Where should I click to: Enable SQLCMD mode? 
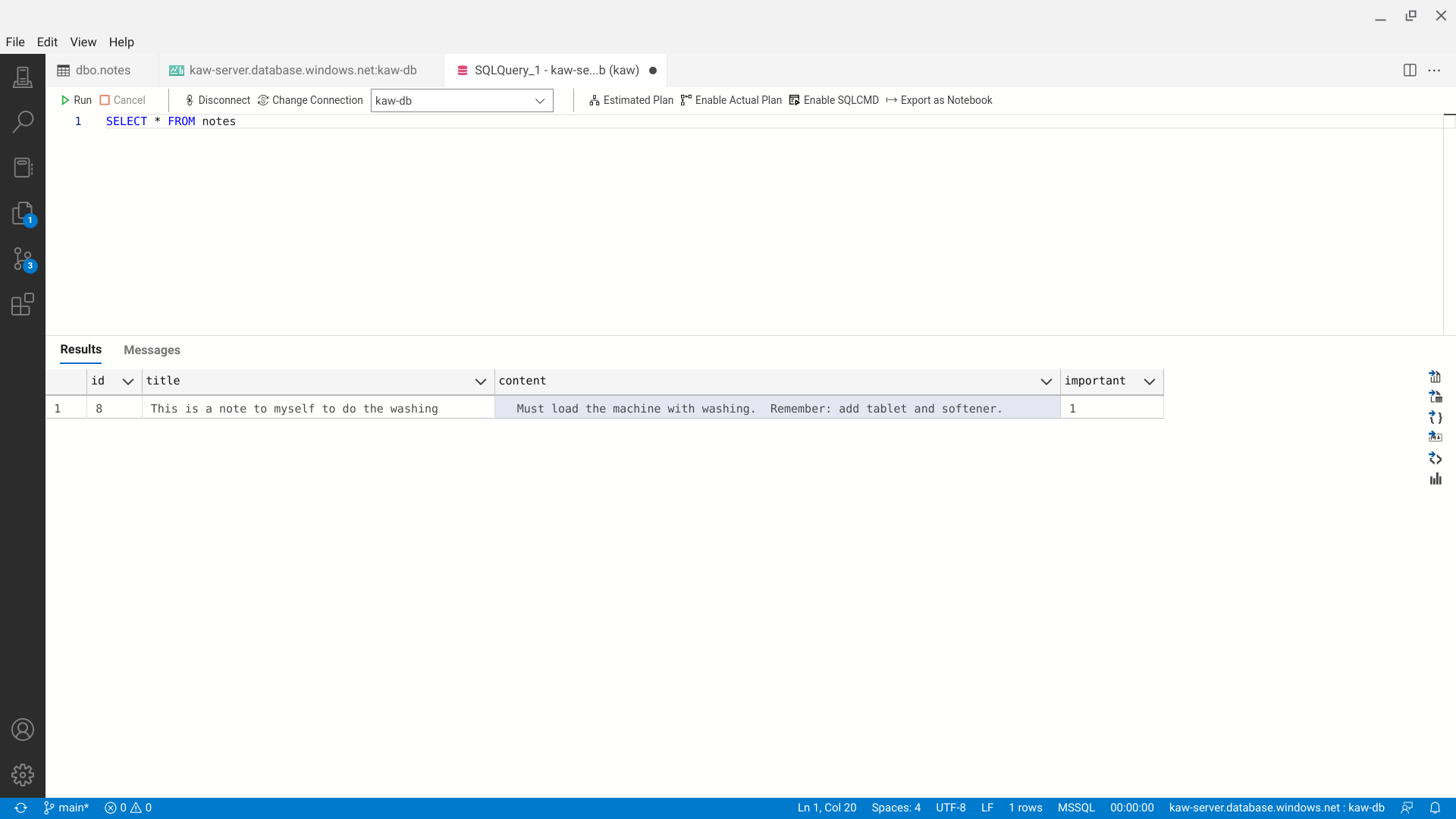coord(833,100)
